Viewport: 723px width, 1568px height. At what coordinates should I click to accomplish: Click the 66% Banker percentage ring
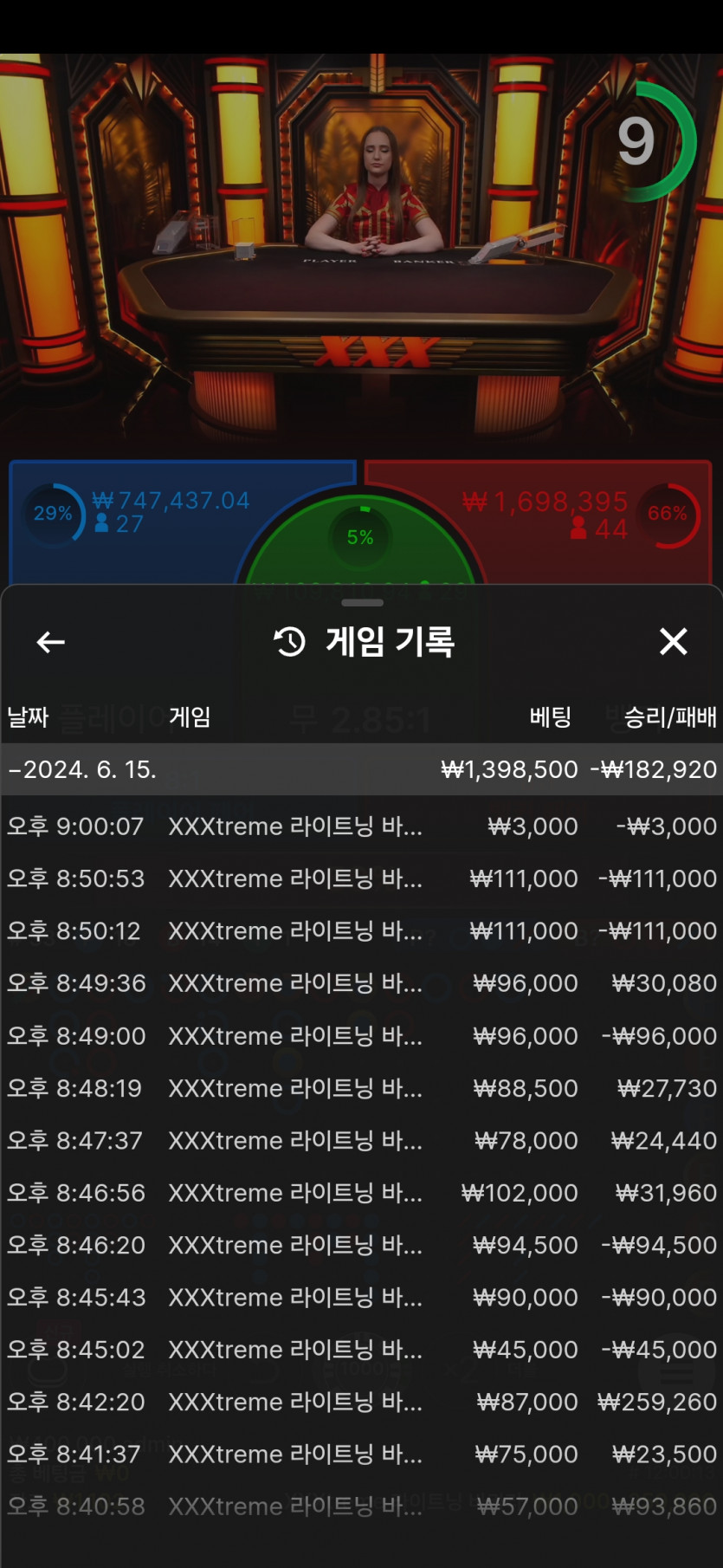668,514
